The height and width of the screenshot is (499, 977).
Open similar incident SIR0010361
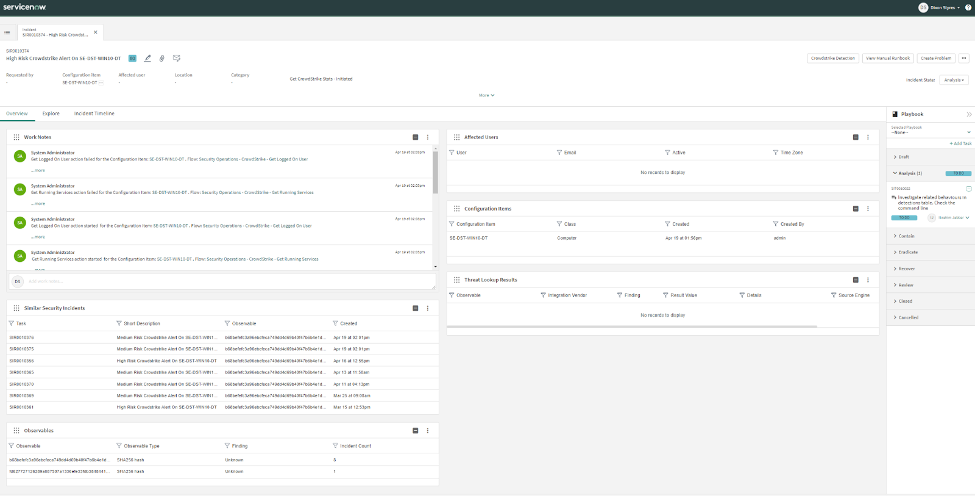pos(22,407)
